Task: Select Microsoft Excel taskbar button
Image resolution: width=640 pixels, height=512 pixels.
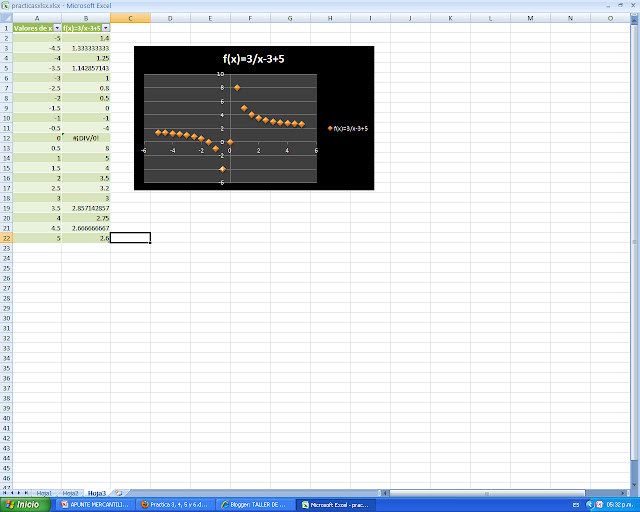Action: (335, 505)
